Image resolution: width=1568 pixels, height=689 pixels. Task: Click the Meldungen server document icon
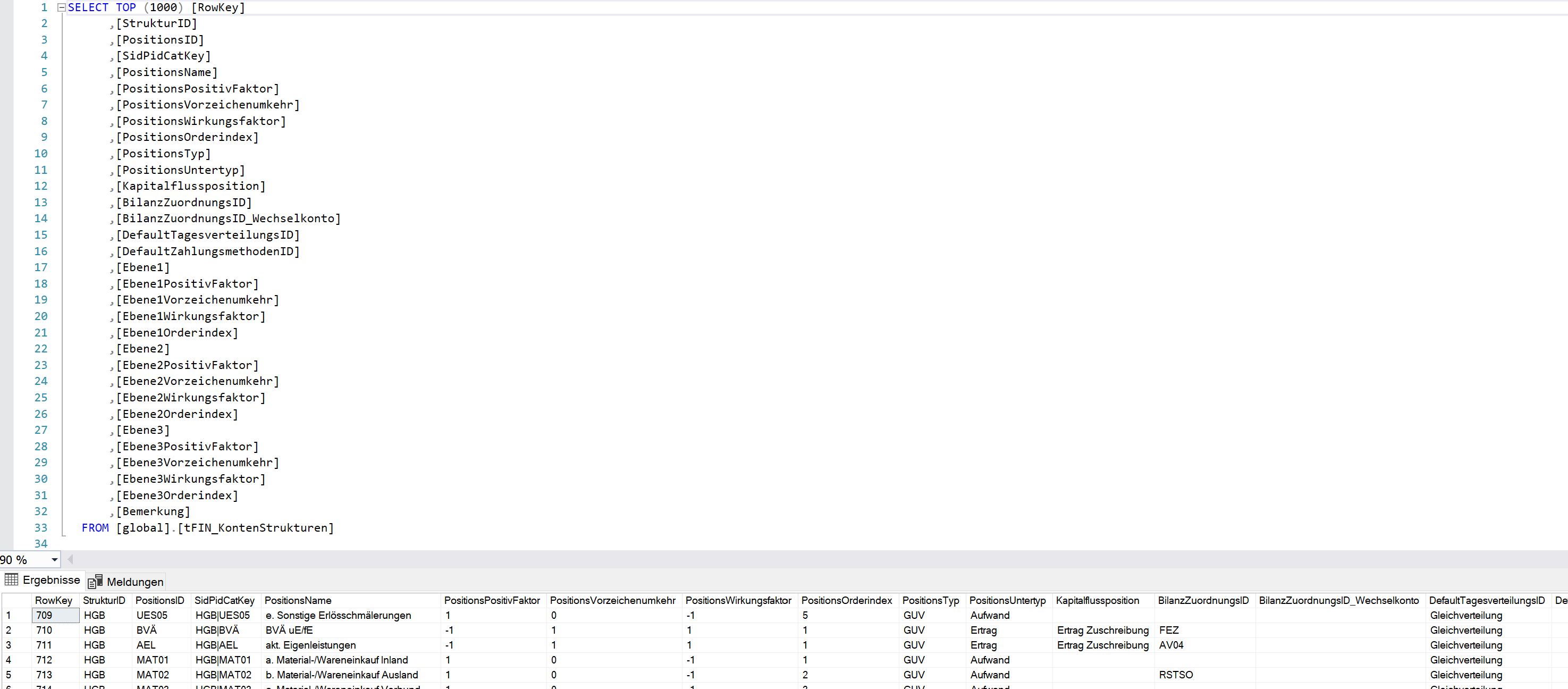click(95, 582)
